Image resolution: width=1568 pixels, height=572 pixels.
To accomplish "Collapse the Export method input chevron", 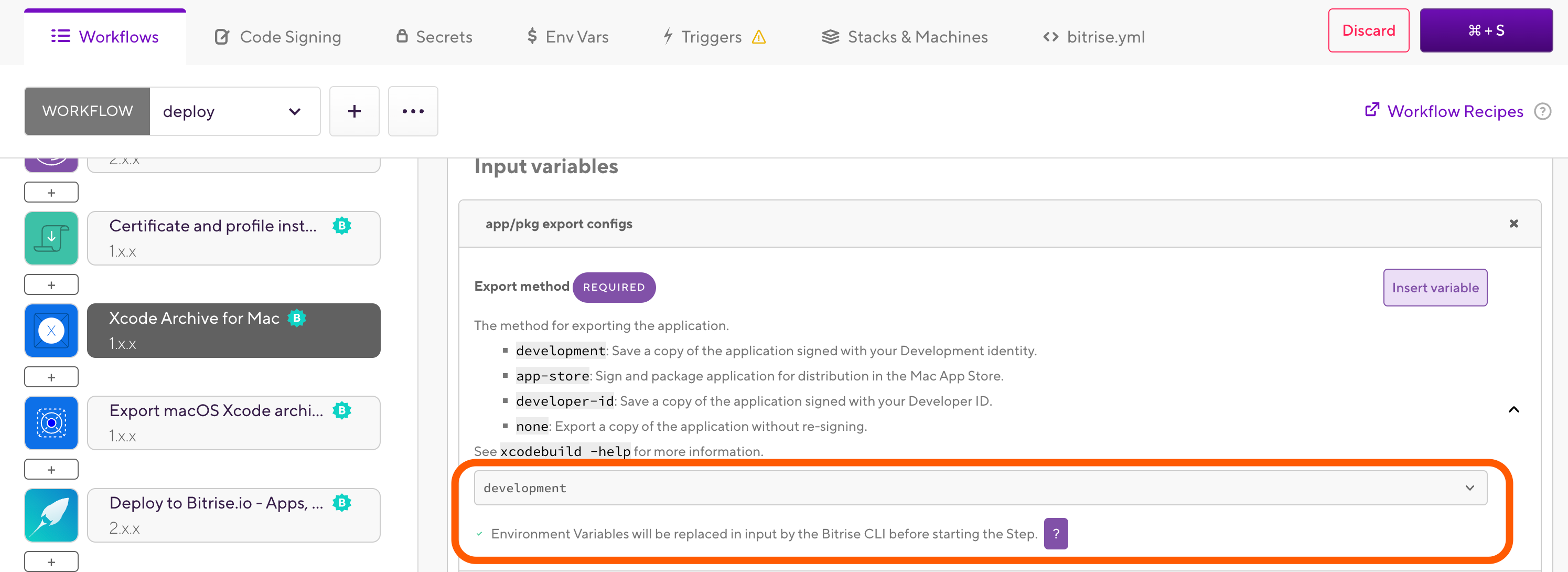I will (1513, 409).
